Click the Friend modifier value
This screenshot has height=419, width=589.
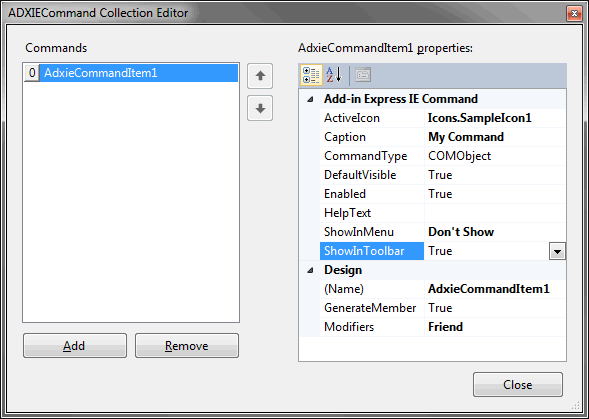pos(495,327)
